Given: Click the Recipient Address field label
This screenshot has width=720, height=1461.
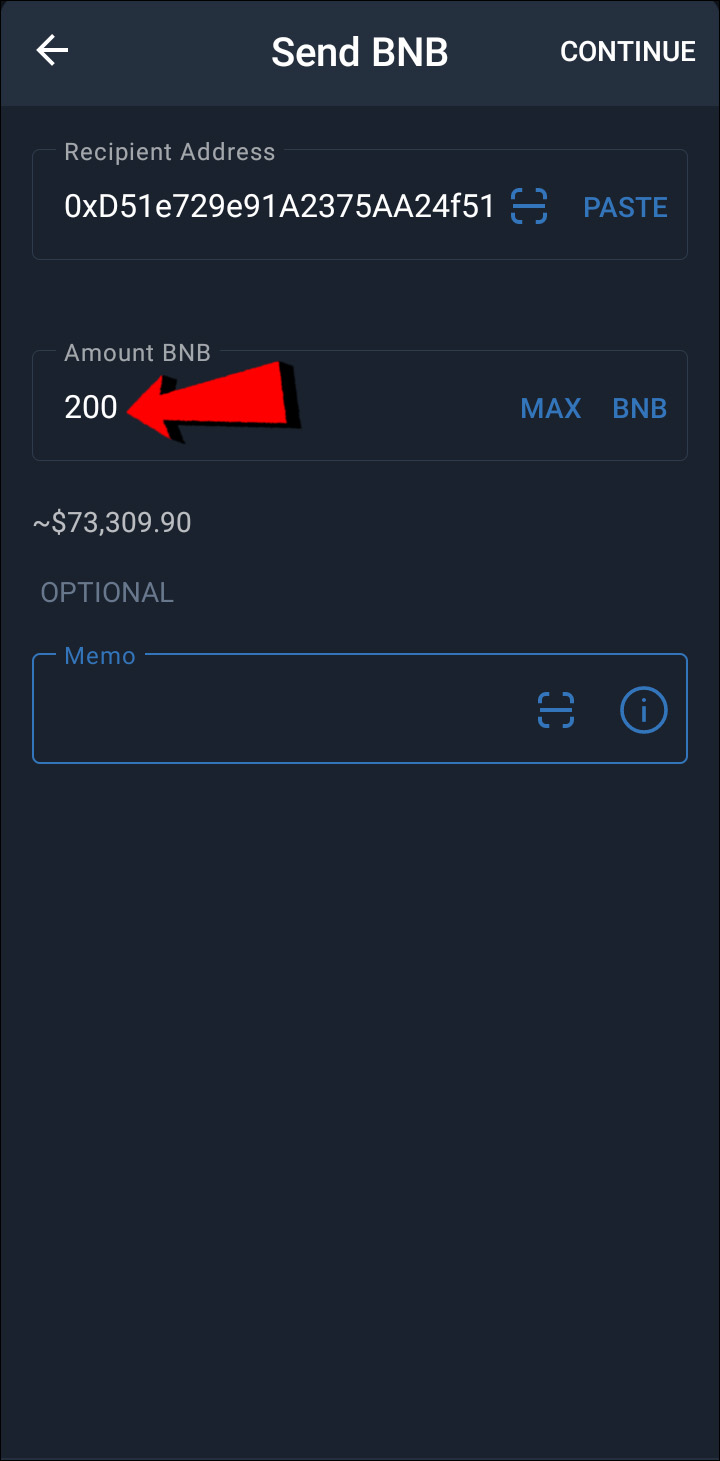Looking at the screenshot, I should click(169, 152).
